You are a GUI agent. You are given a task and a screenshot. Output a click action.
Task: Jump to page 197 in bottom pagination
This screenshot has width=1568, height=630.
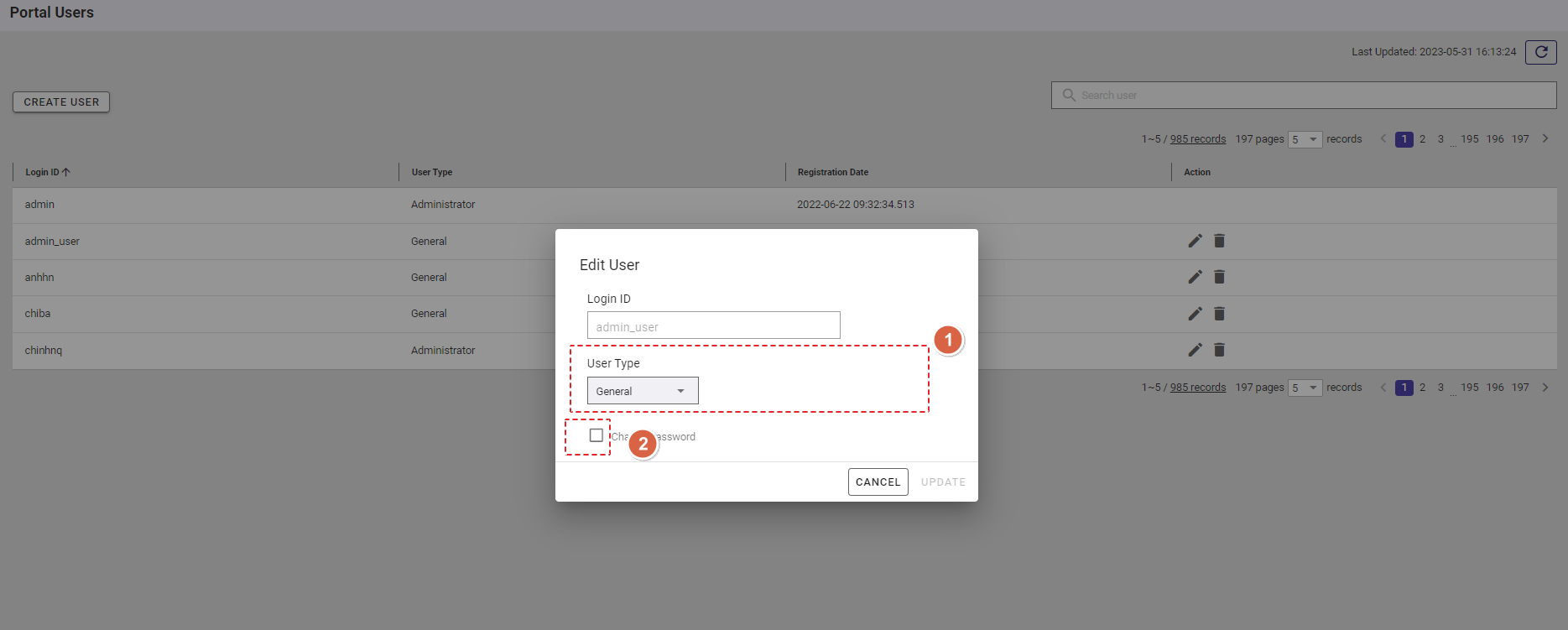pyautogui.click(x=1520, y=388)
